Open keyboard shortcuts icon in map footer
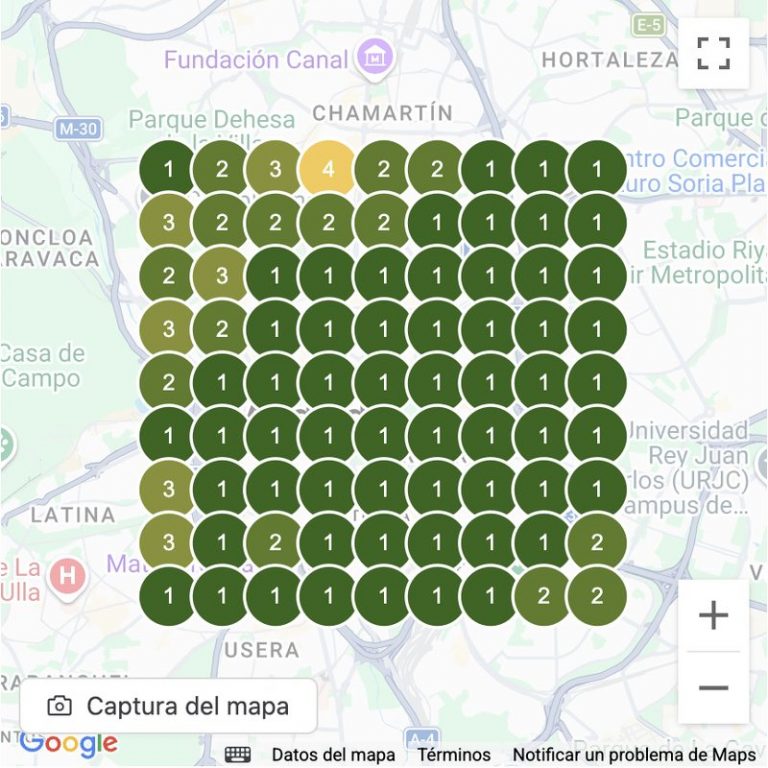The height and width of the screenshot is (768, 768). pyautogui.click(x=238, y=755)
